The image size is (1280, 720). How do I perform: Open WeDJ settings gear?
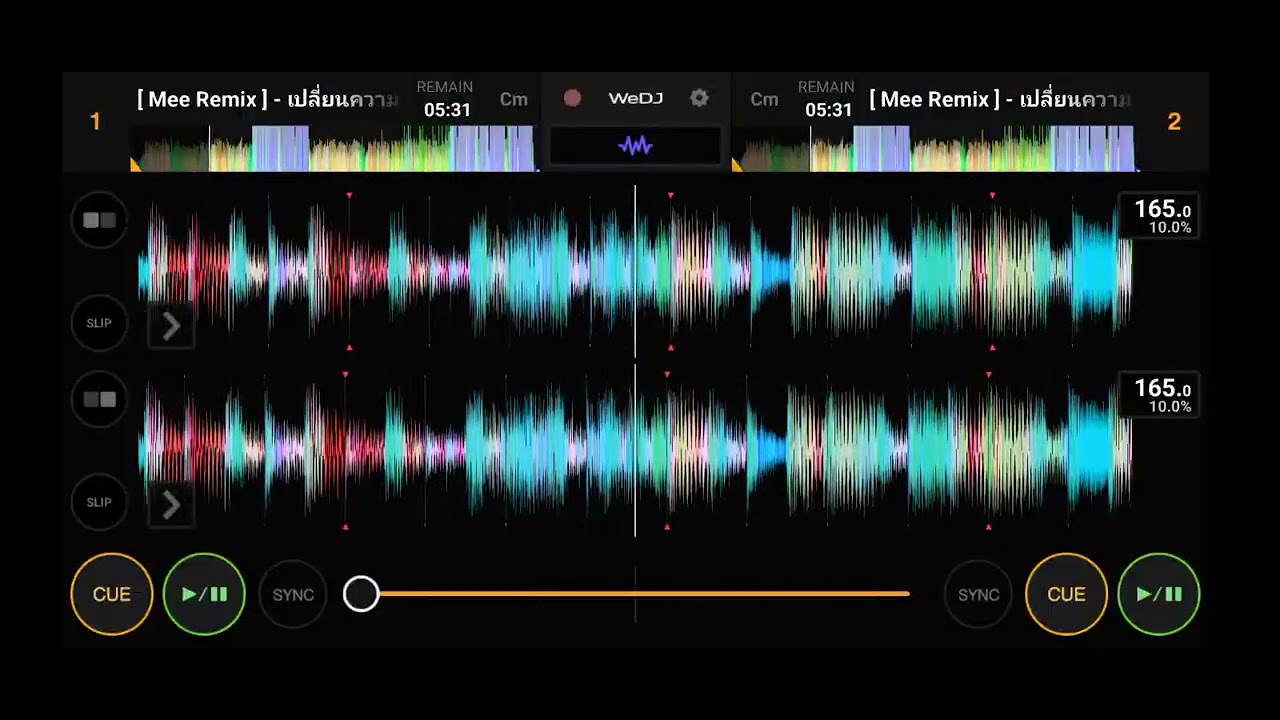(x=699, y=98)
